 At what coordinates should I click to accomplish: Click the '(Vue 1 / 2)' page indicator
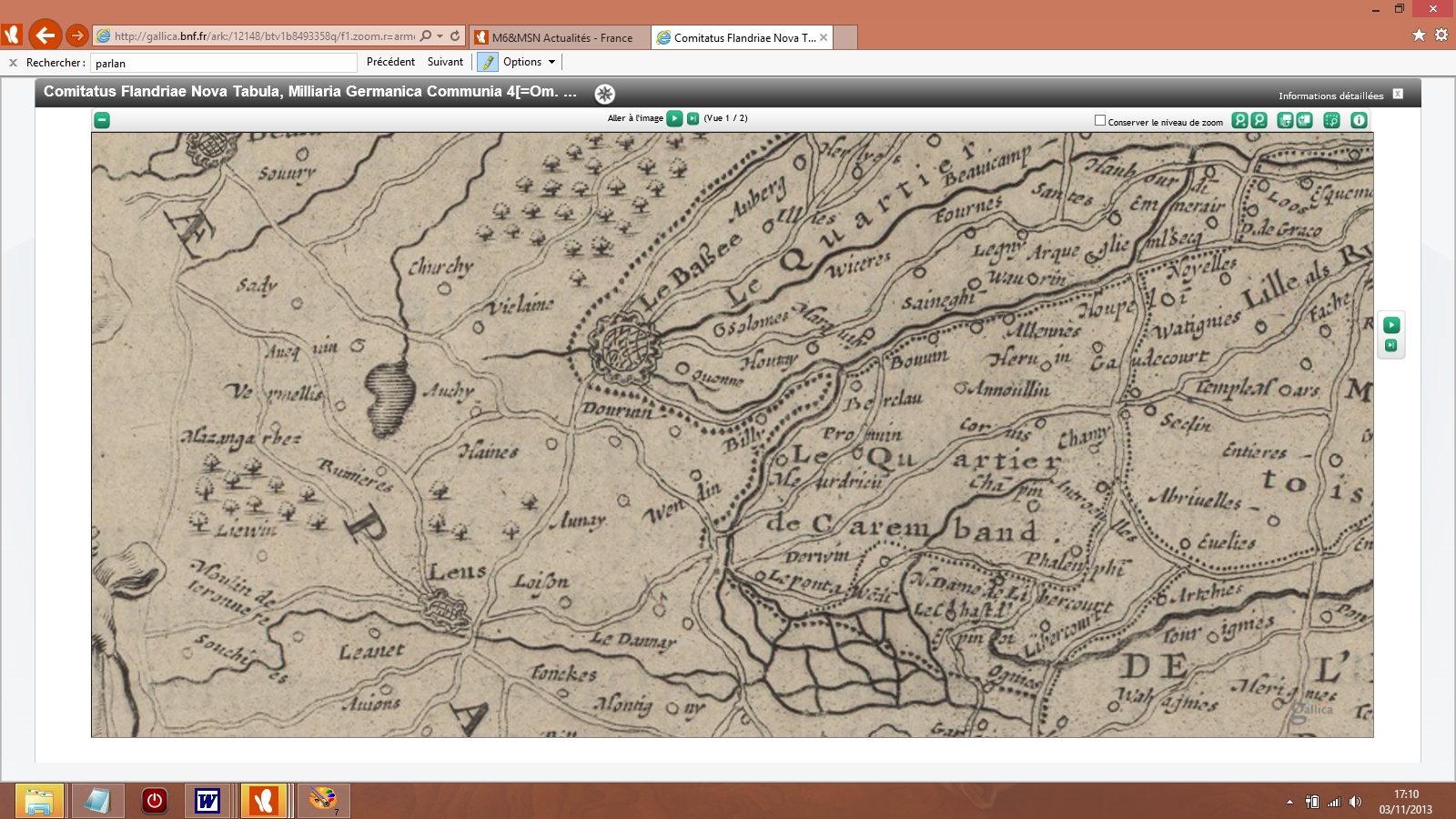point(725,118)
